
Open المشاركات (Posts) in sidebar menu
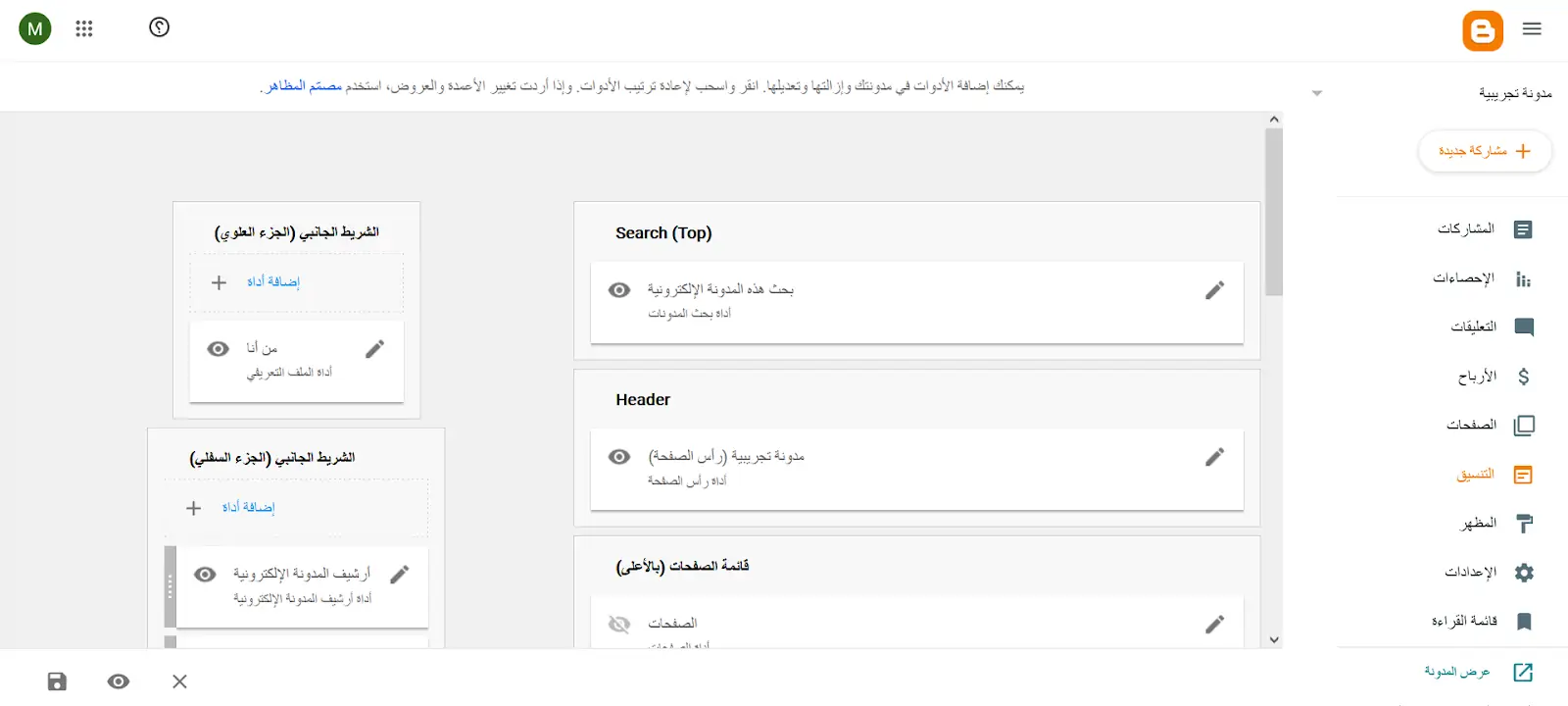[x=1485, y=229]
